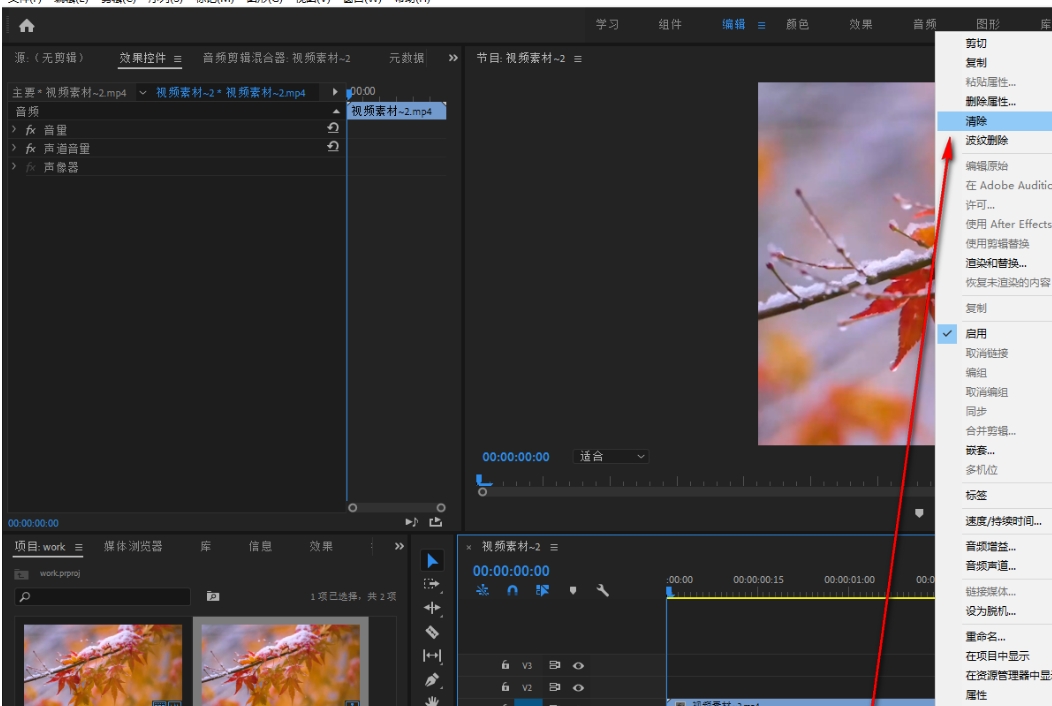1052x706 pixels.
Task: Add a marker in the timeline header
Action: coord(572,591)
